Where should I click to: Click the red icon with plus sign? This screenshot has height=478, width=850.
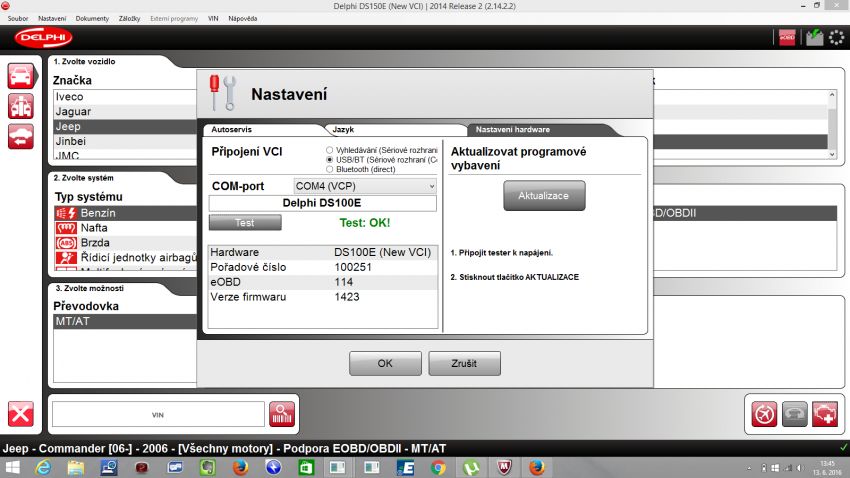pyautogui.click(x=825, y=415)
